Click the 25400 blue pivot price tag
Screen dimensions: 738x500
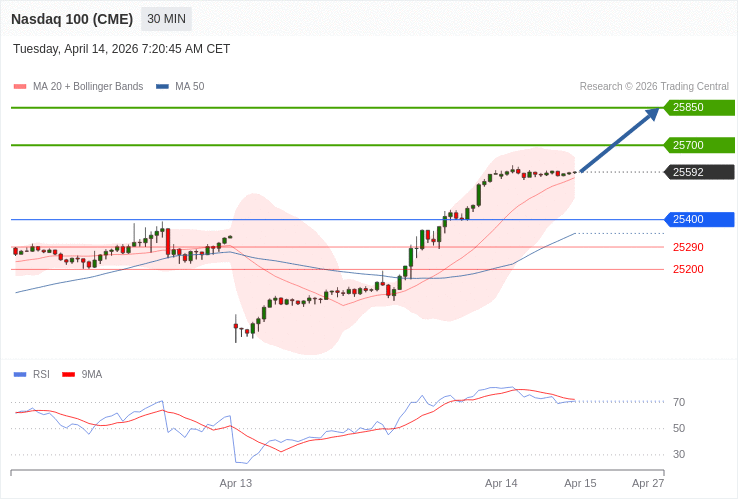point(699,219)
